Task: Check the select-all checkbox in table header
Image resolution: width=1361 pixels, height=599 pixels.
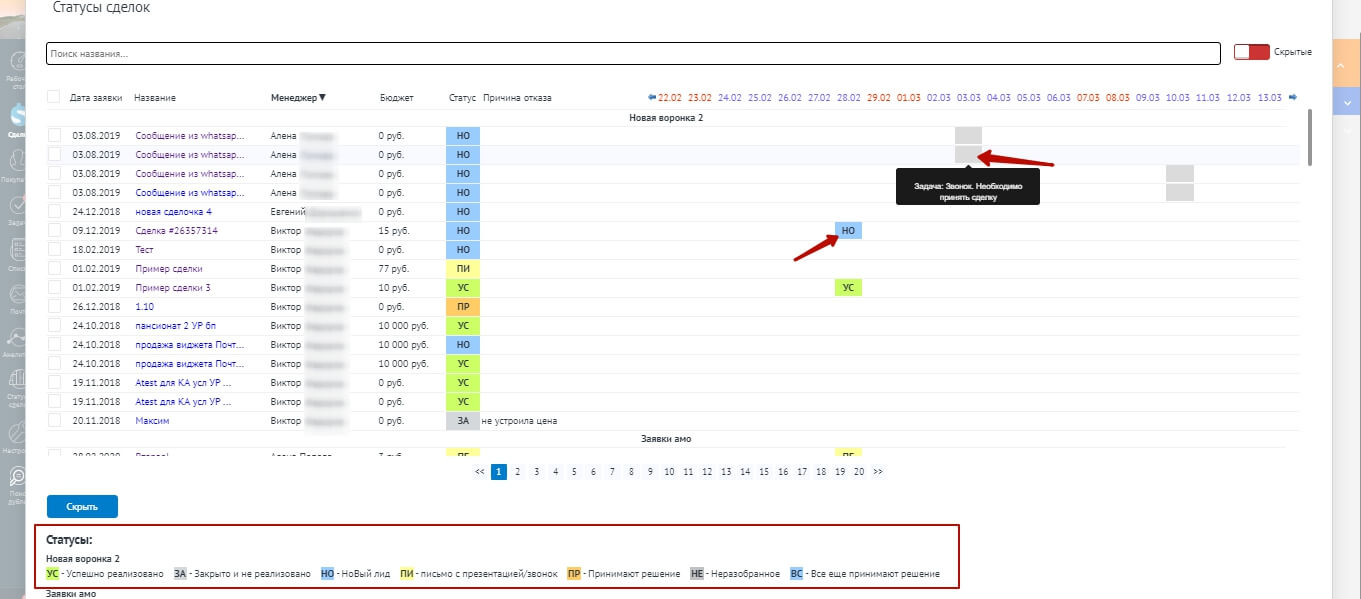Action: coord(54,97)
